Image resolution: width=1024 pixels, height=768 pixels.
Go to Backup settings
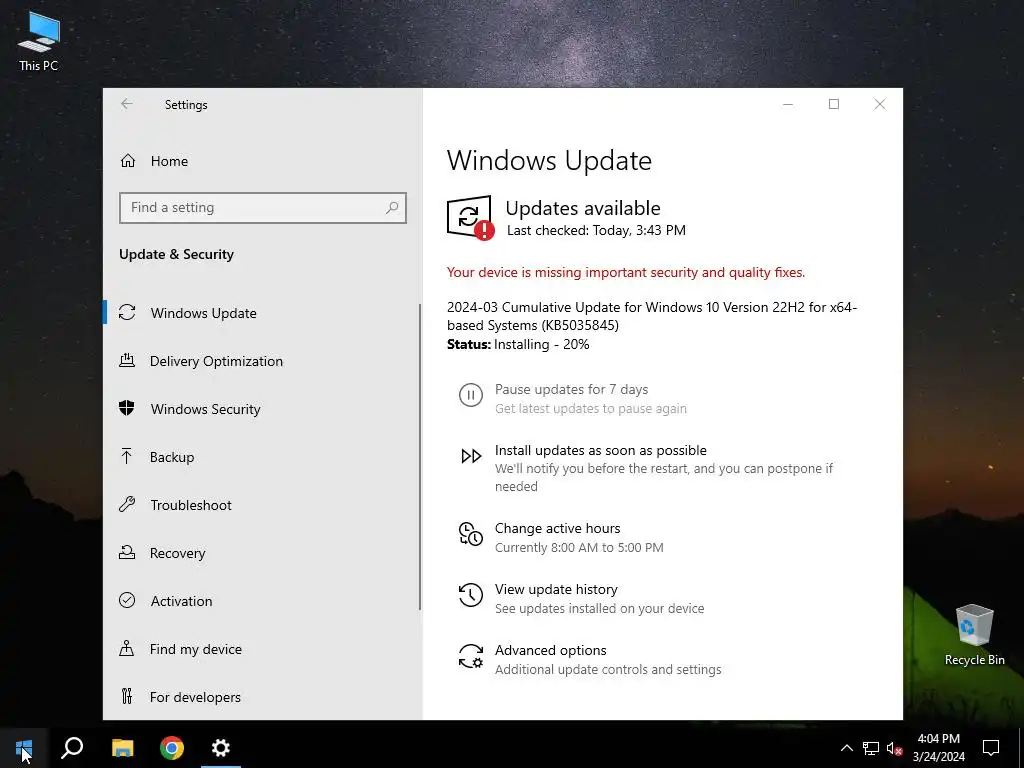coord(261,457)
